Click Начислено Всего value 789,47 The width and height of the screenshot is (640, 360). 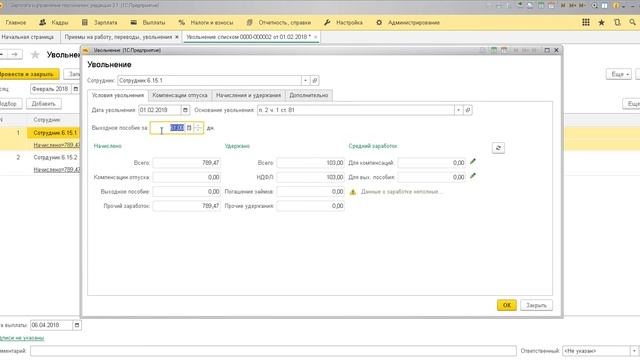pos(187,162)
